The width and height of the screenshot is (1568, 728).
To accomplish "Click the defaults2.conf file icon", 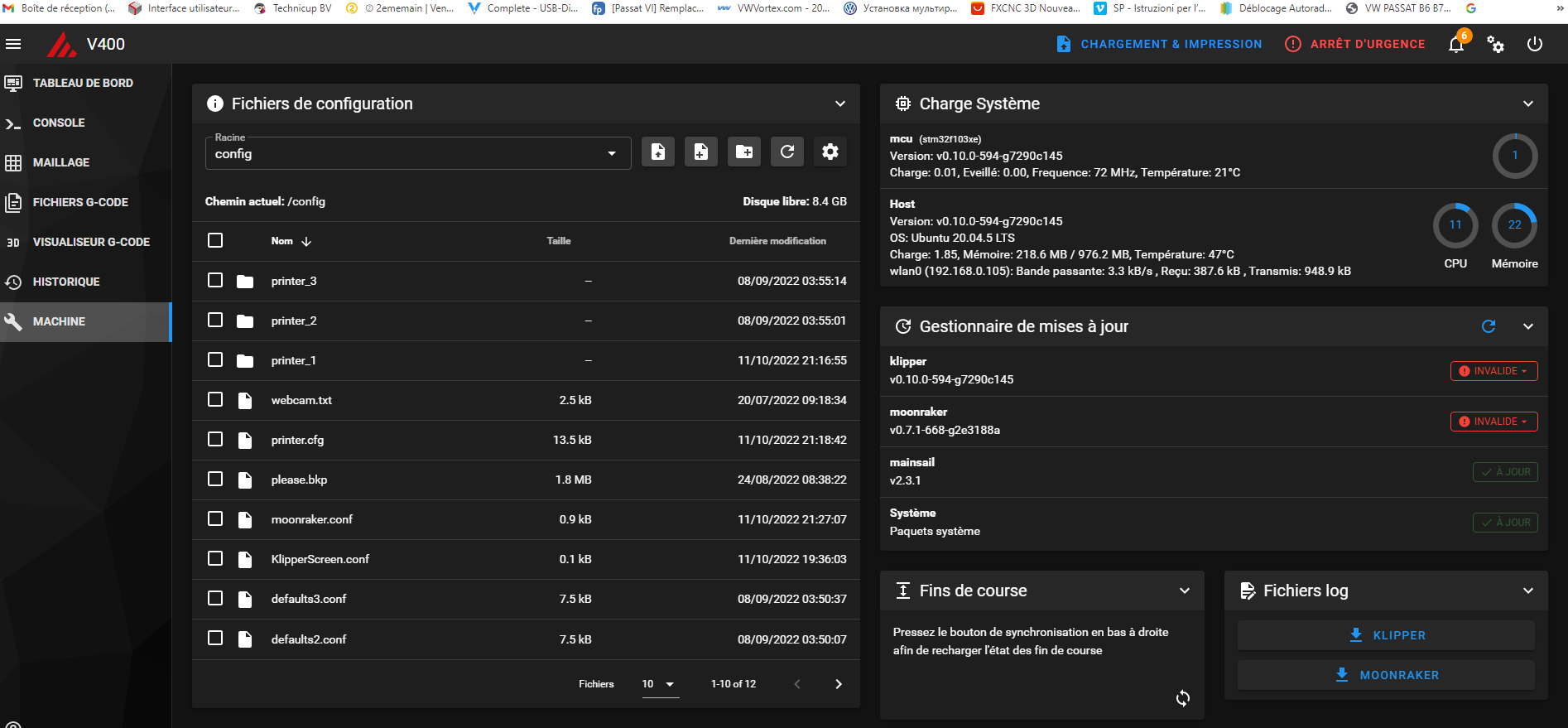I will point(245,639).
